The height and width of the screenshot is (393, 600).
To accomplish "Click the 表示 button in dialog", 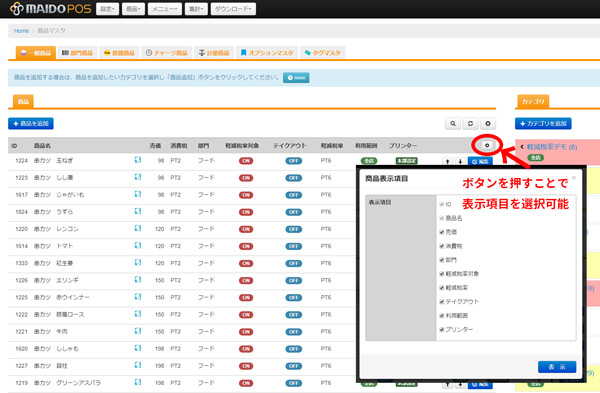I will (x=557, y=367).
